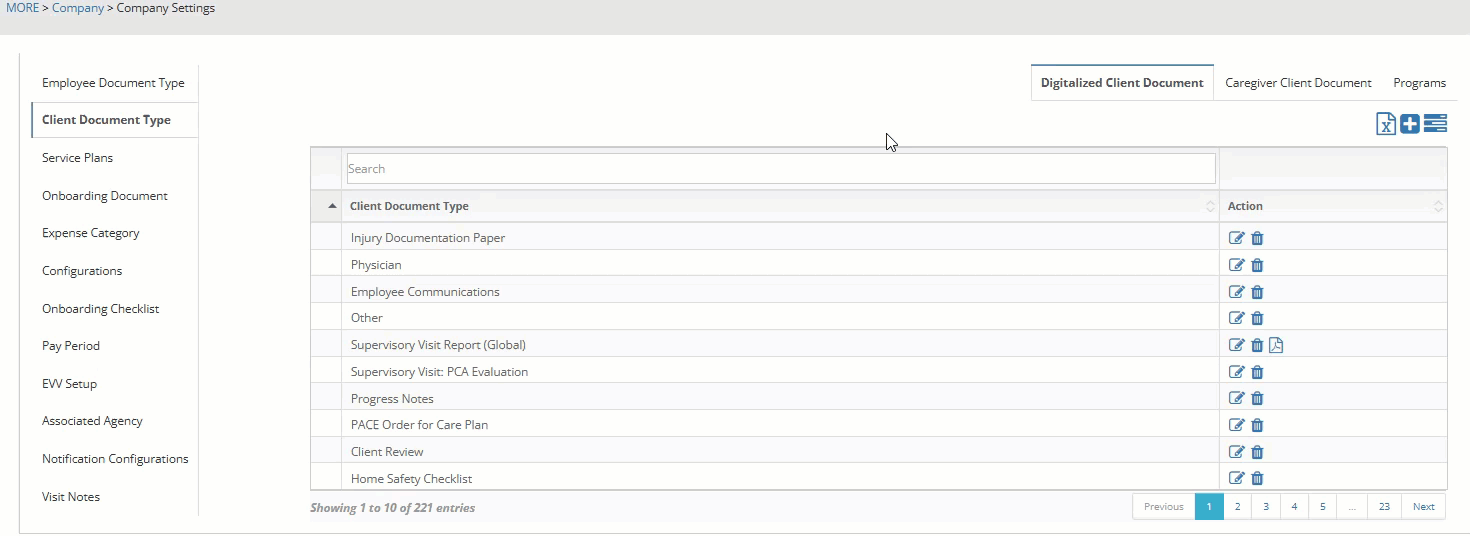The width and height of the screenshot is (1470, 536).
Task: Delete the Home Safety Checklist entry
Action: pyautogui.click(x=1257, y=478)
